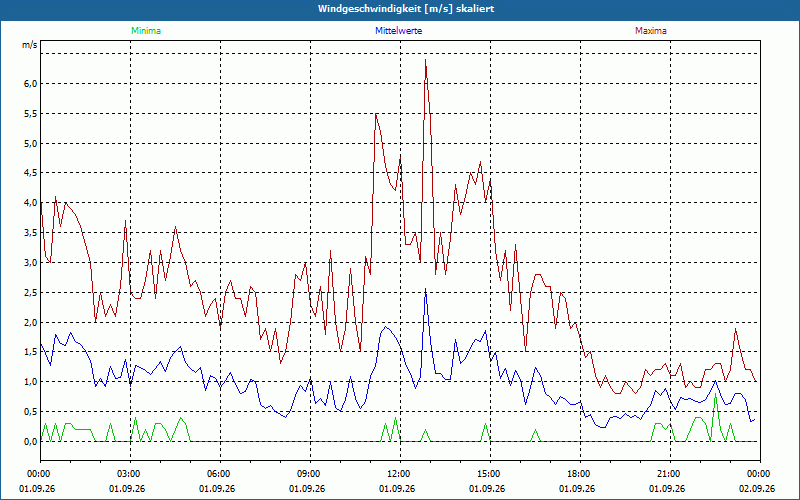Click the 1,0 y-axis value

[x=31, y=382]
